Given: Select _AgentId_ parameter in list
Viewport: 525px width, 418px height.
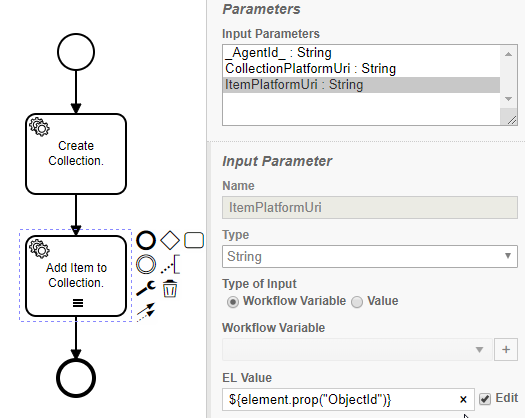Looking at the screenshot, I should click(x=278, y=53).
